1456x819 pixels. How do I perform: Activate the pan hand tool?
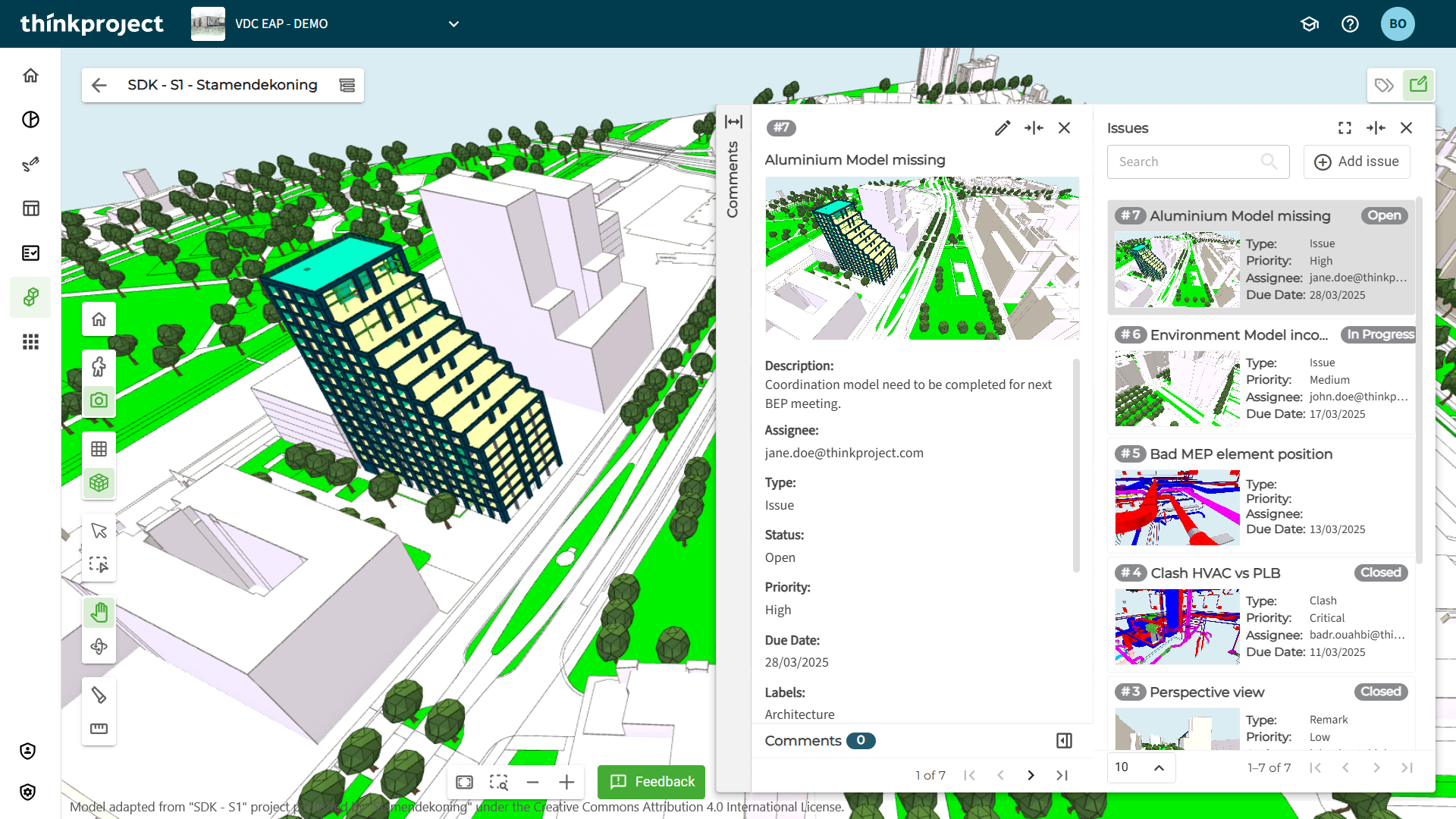pyautogui.click(x=99, y=613)
